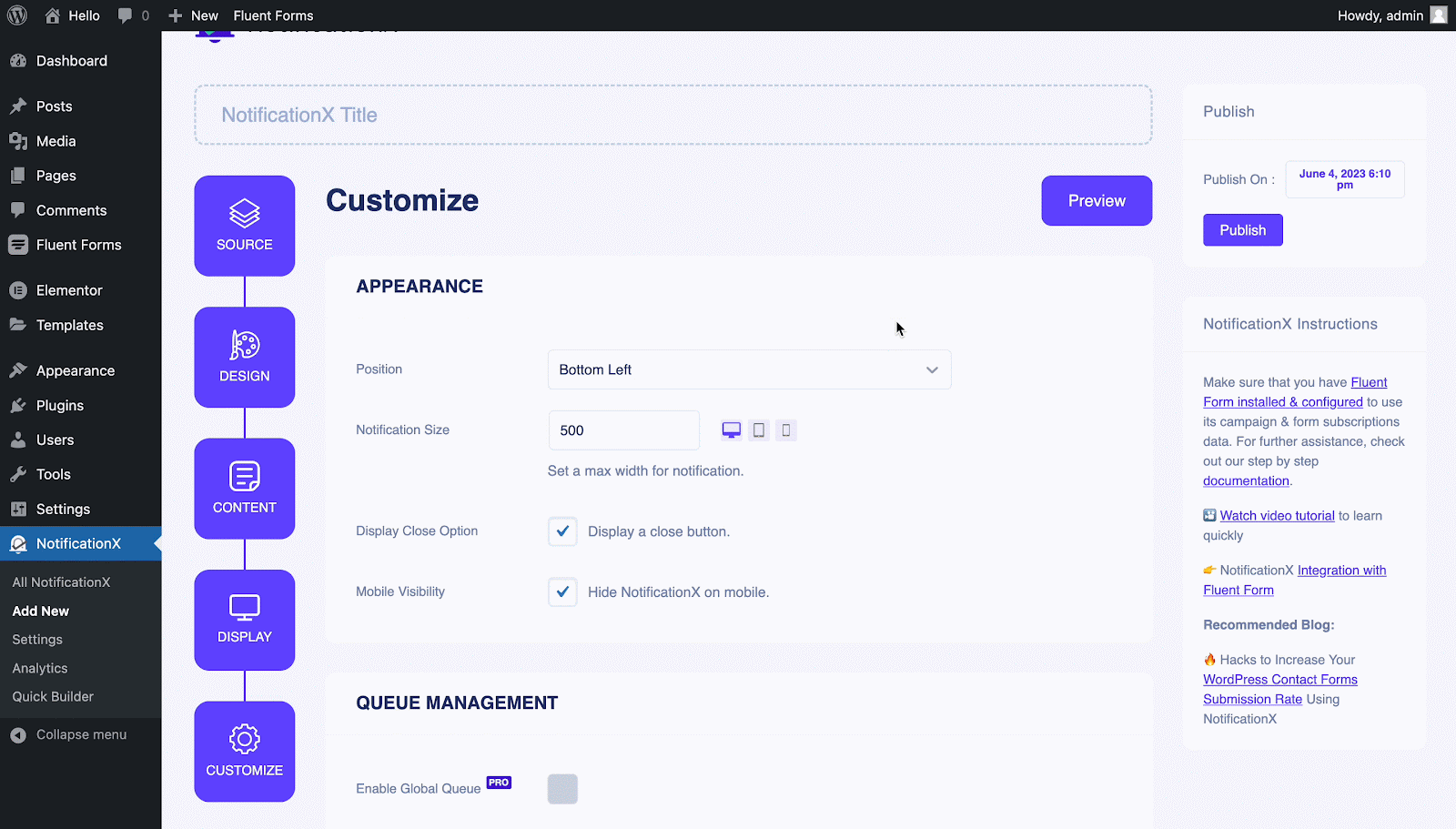Screen dimensions: 1456x829
Task: Click the Tools wrench icon
Action: tap(18, 474)
